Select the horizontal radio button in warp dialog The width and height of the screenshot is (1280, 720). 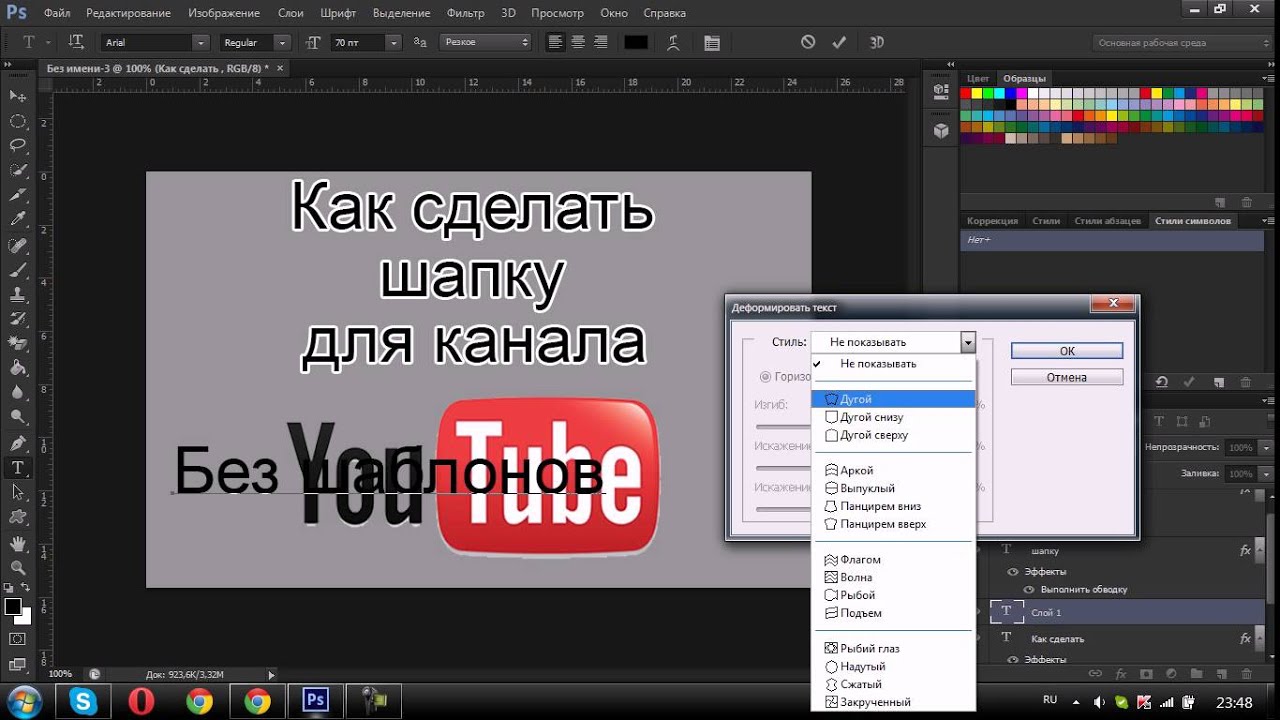tap(766, 377)
